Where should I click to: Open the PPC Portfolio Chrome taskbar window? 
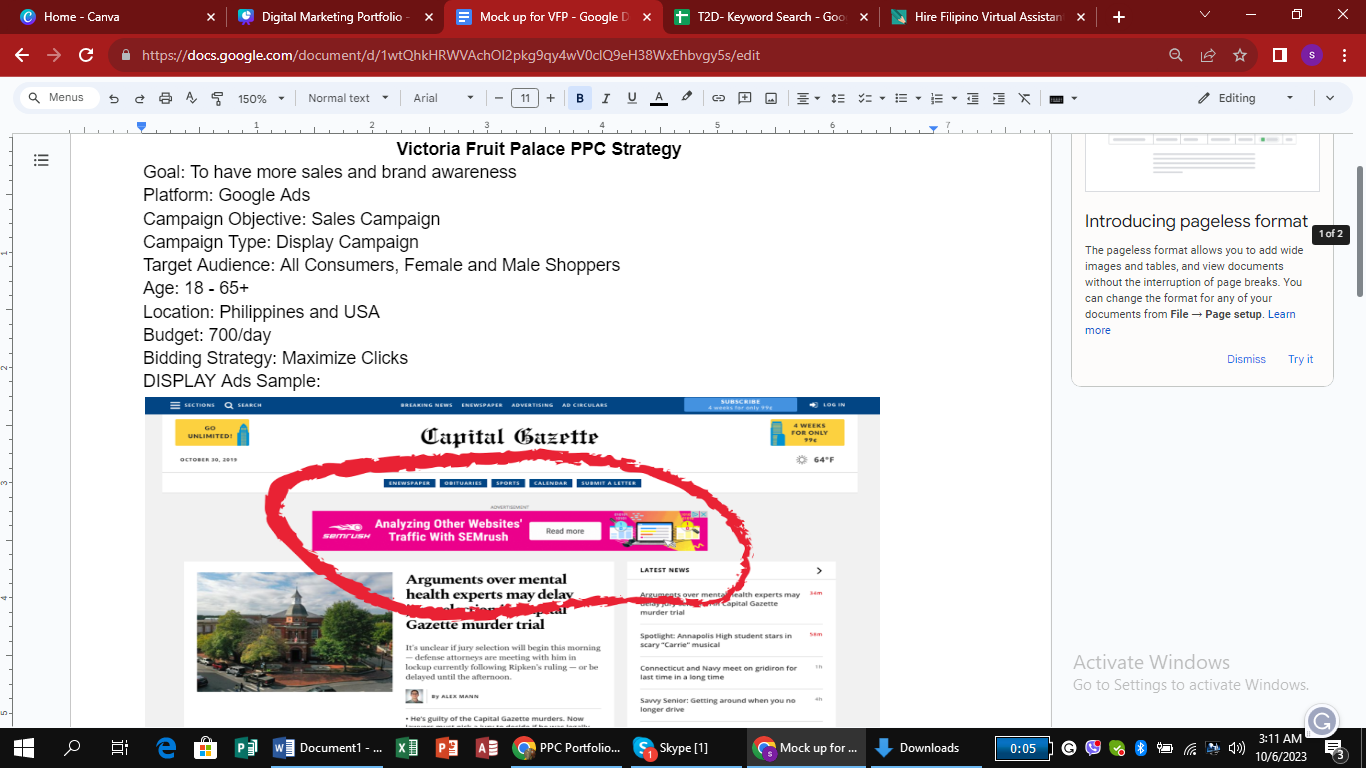[566, 748]
